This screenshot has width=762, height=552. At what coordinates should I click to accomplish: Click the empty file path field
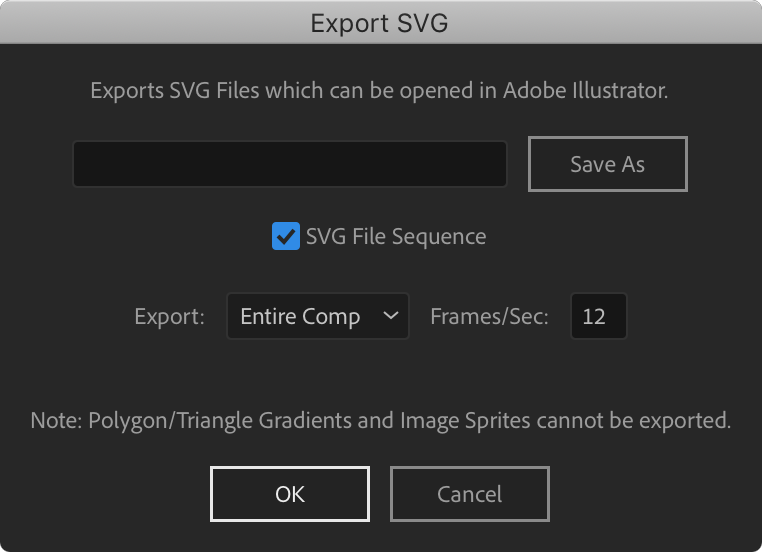pyautogui.click(x=290, y=164)
